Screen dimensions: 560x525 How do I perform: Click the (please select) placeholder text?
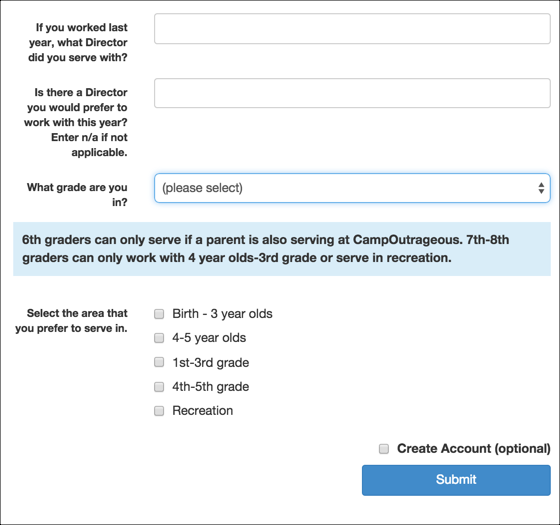tap(202, 188)
